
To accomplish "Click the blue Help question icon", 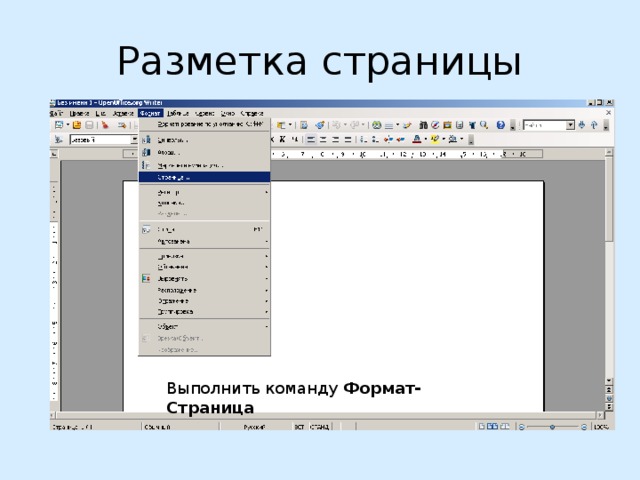I will pos(501,125).
